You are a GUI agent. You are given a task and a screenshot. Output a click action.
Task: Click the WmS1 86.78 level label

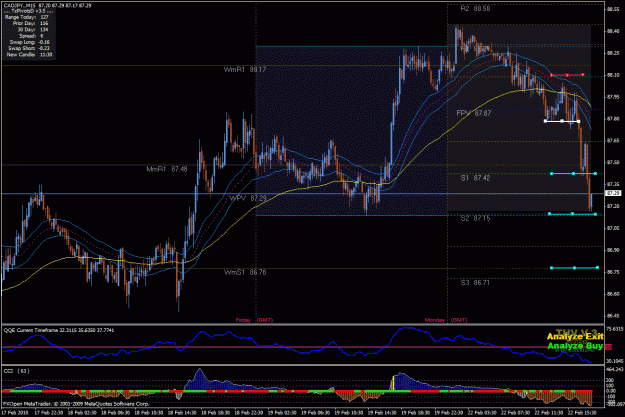click(x=245, y=272)
